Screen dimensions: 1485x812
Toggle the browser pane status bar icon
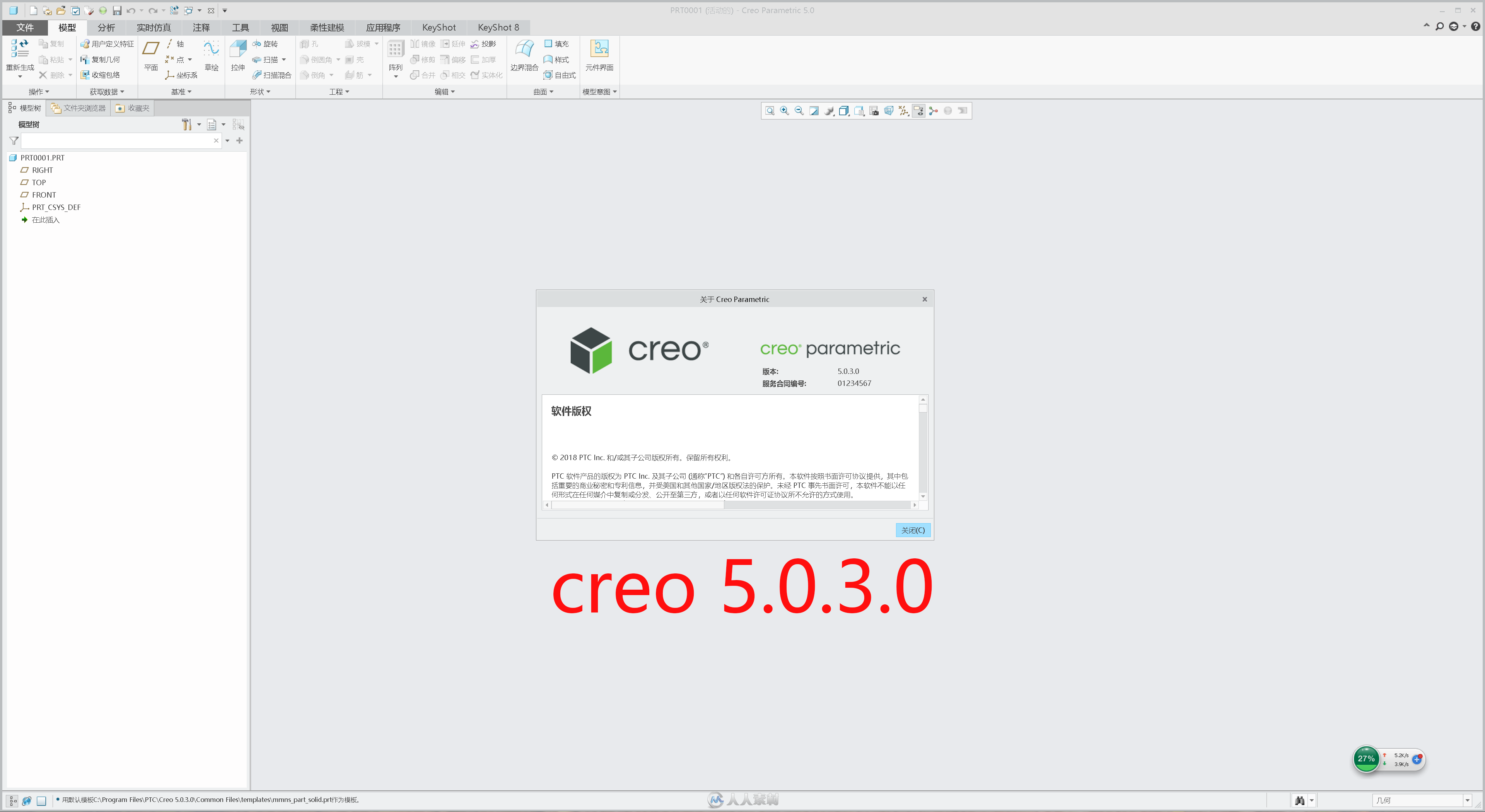click(x=27, y=800)
